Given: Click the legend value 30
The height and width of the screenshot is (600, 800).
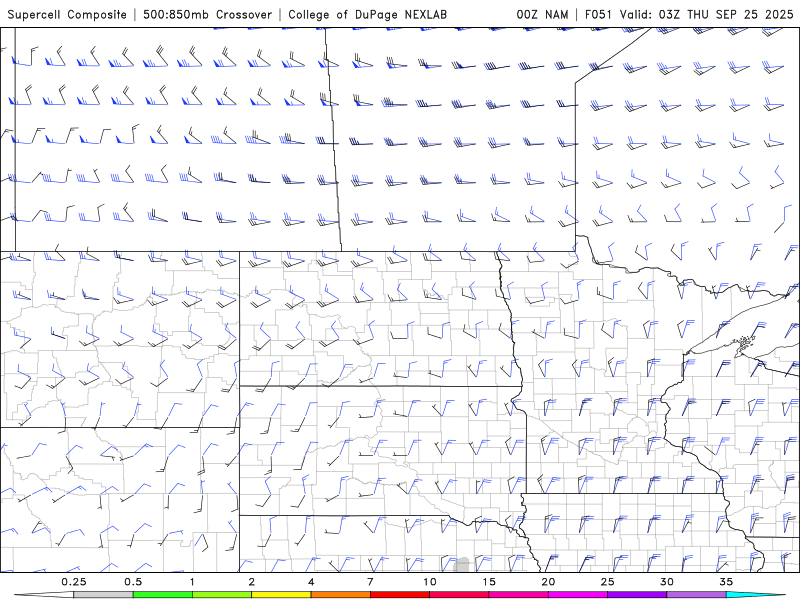Looking at the screenshot, I should coord(666,582).
